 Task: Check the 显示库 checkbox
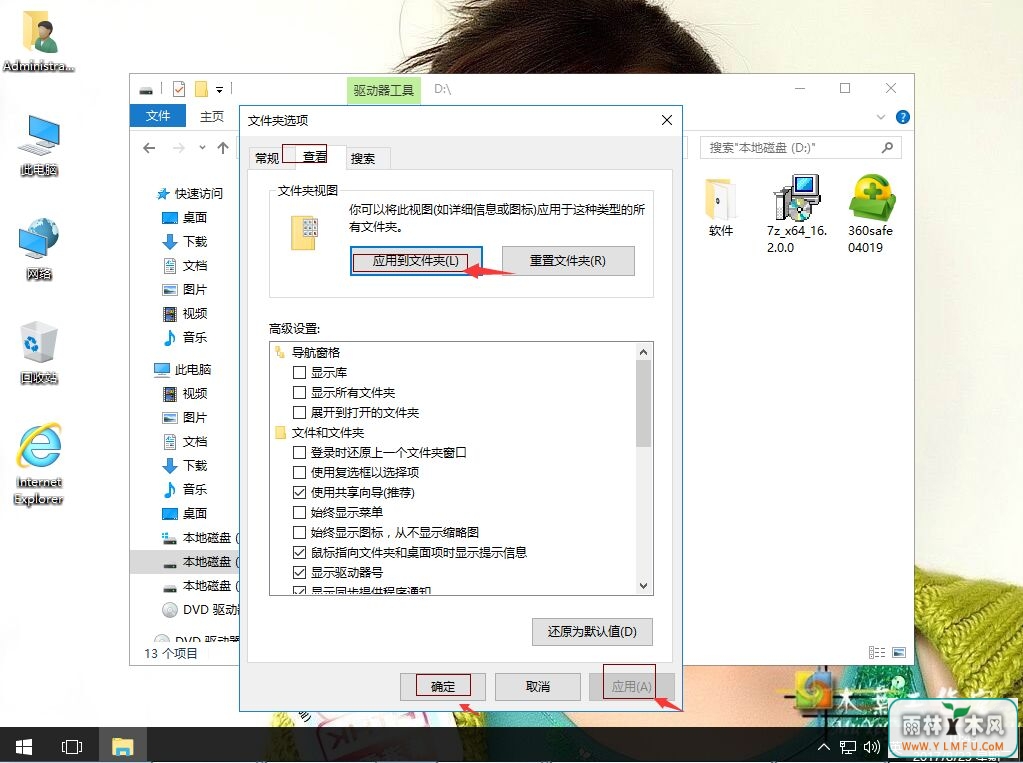[299, 373]
